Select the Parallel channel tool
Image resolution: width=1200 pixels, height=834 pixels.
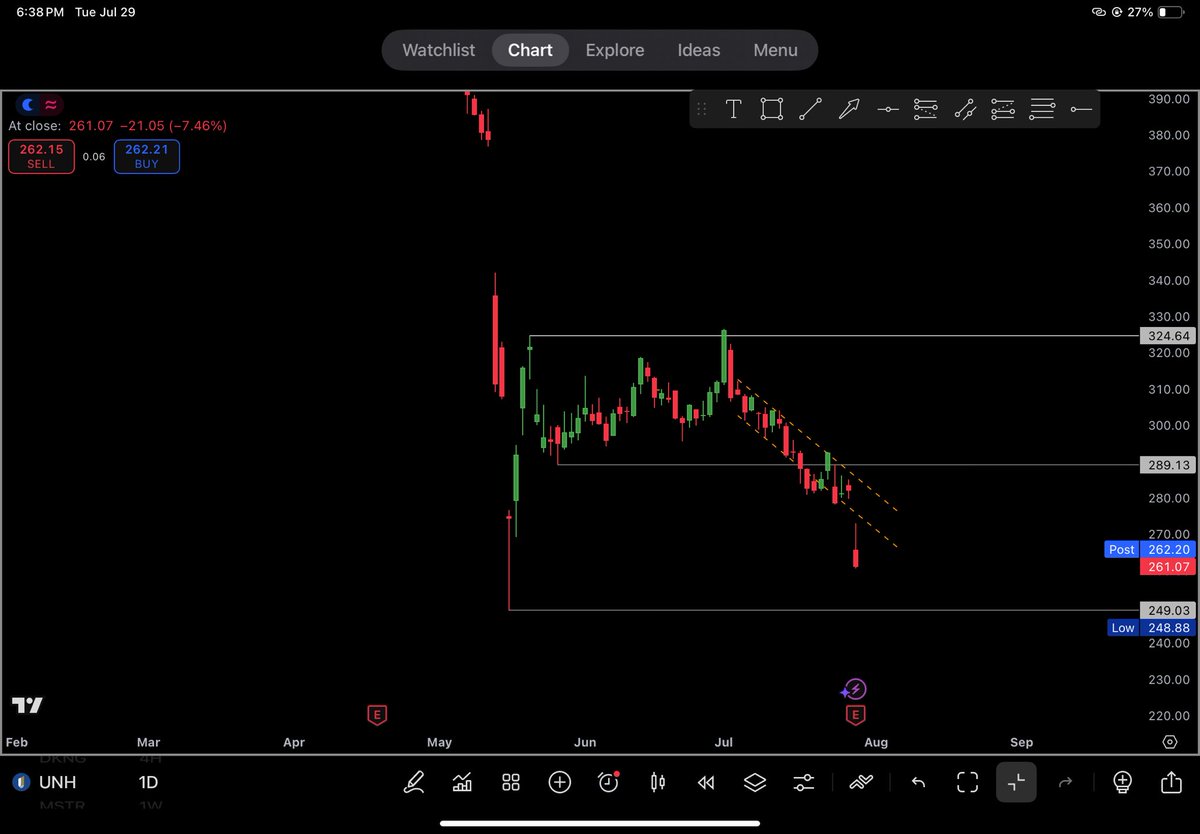coord(964,109)
